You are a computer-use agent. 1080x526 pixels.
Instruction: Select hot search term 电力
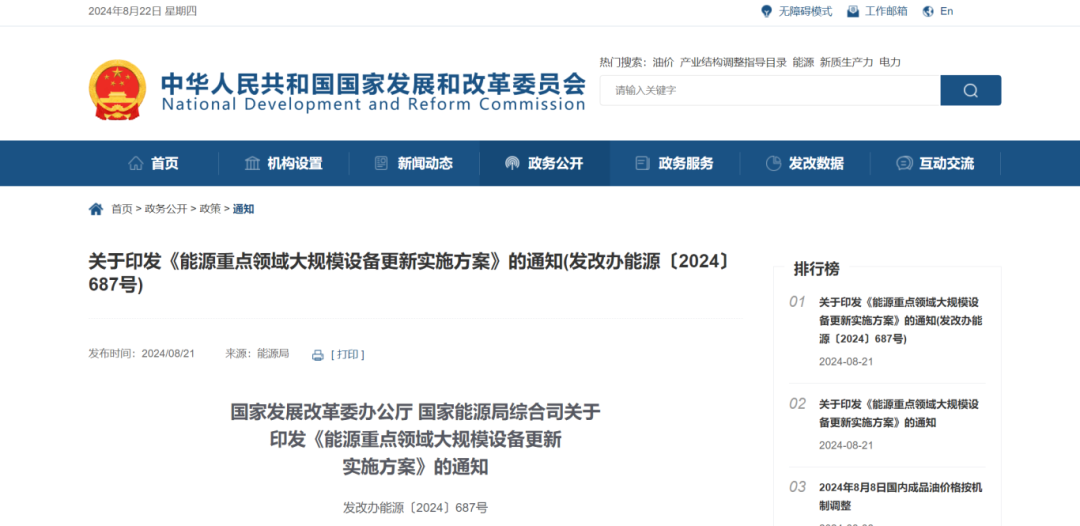pyautogui.click(x=890, y=62)
